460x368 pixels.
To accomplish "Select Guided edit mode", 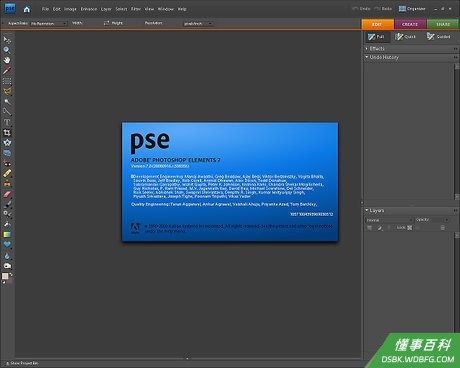I will click(438, 37).
